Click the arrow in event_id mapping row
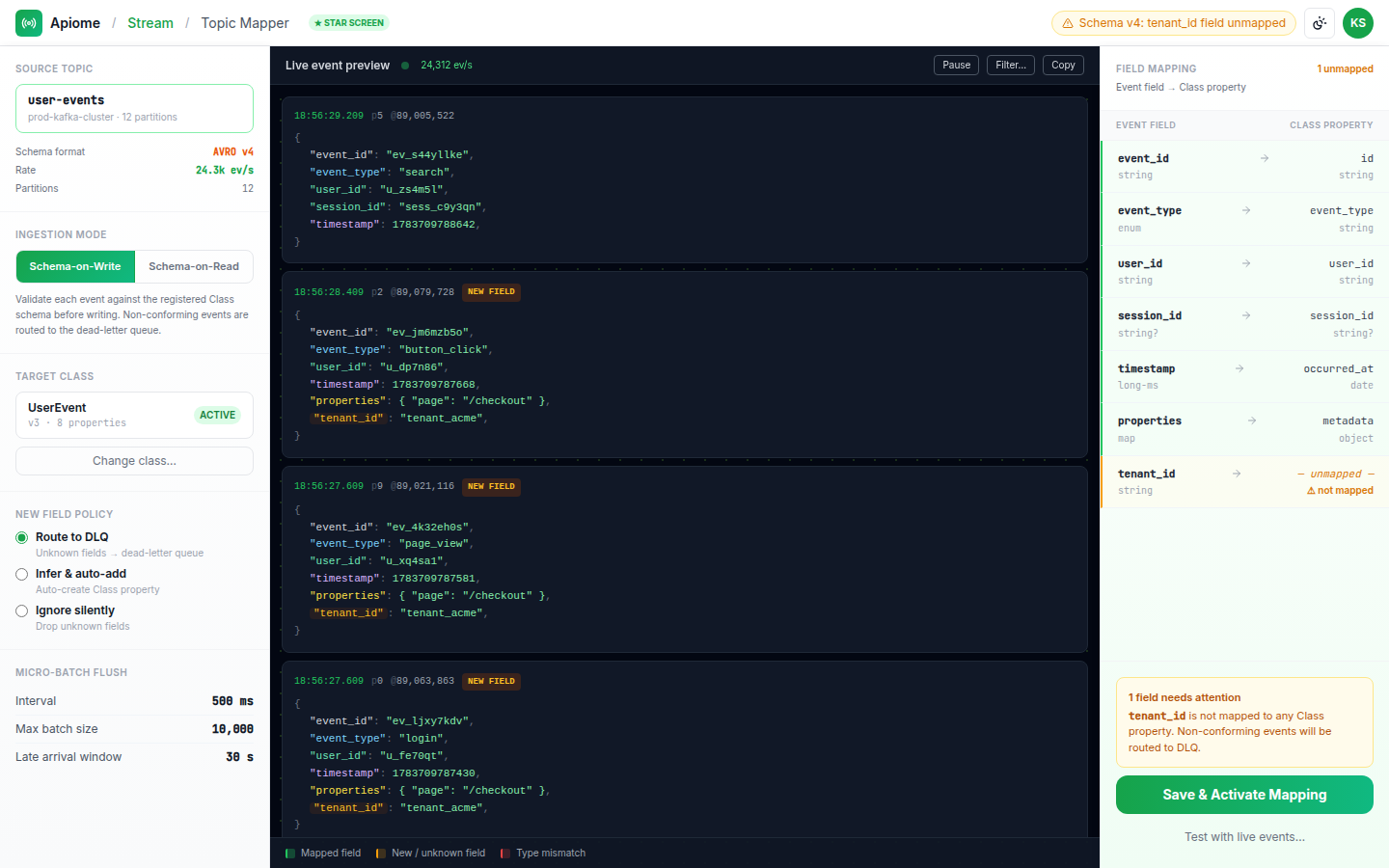 pos(1265,158)
